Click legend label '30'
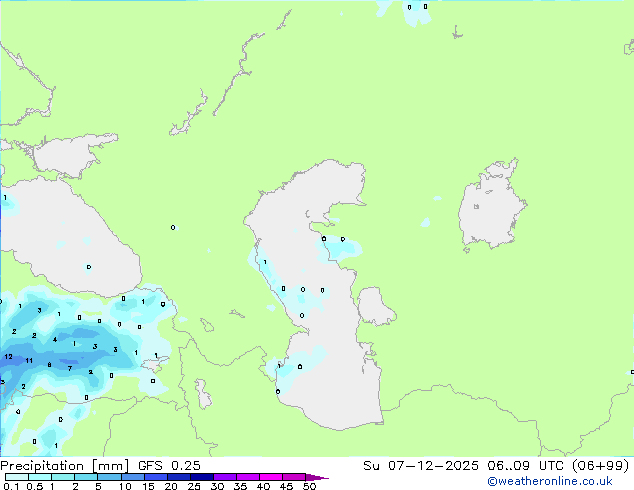The height and width of the screenshot is (490, 634). coord(217,486)
